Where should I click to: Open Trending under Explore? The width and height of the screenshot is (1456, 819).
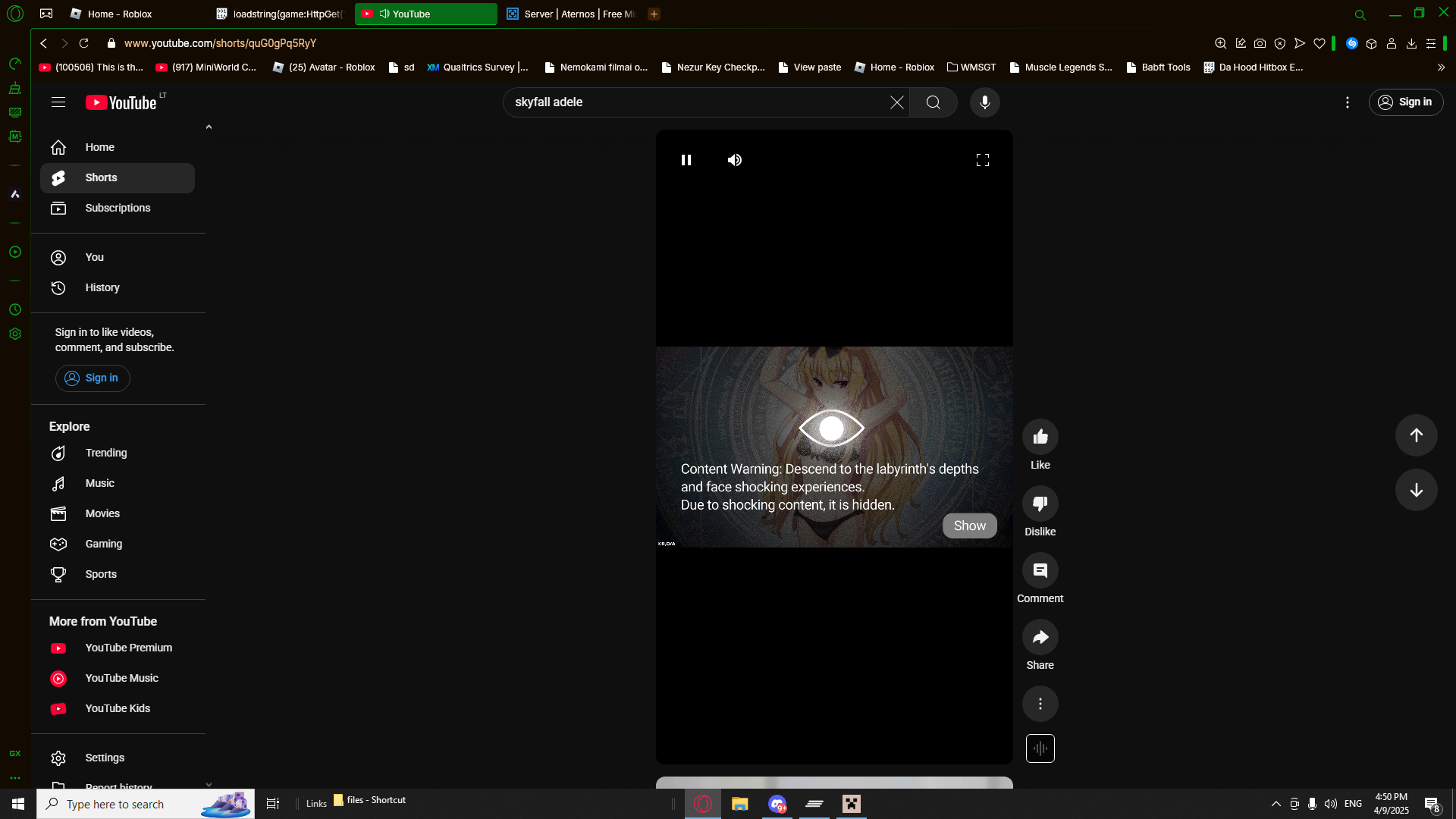(118, 453)
